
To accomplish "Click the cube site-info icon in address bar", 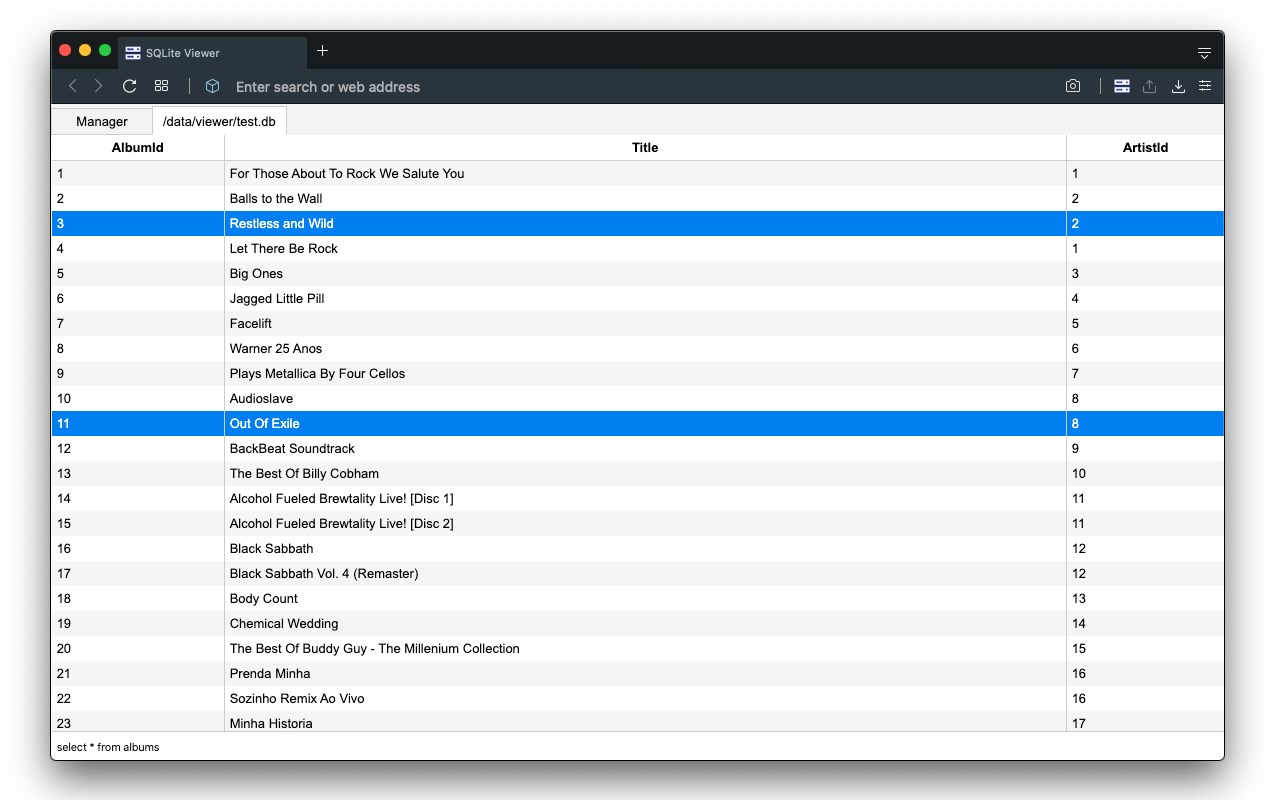I will 212,86.
